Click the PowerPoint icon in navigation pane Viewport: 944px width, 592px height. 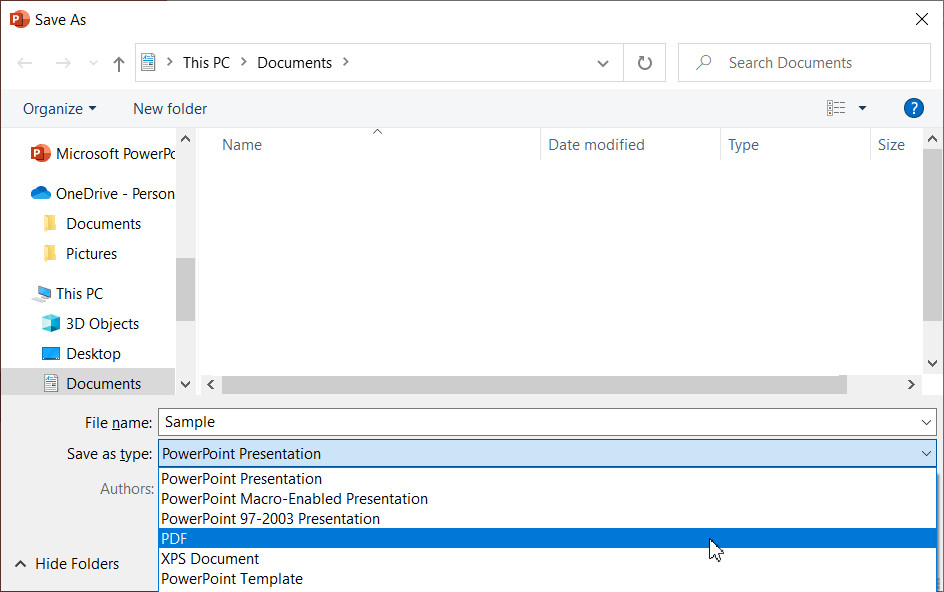click(x=40, y=153)
